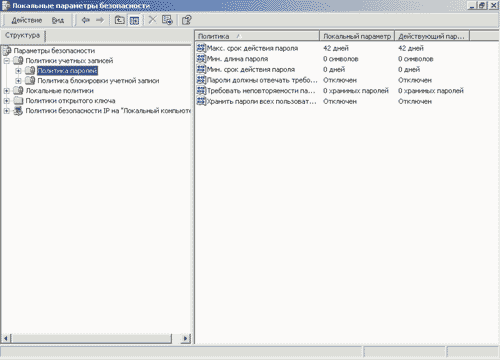Click tree scrollbar left arrow
Screen dimensions: 500x360
tap(6, 339)
